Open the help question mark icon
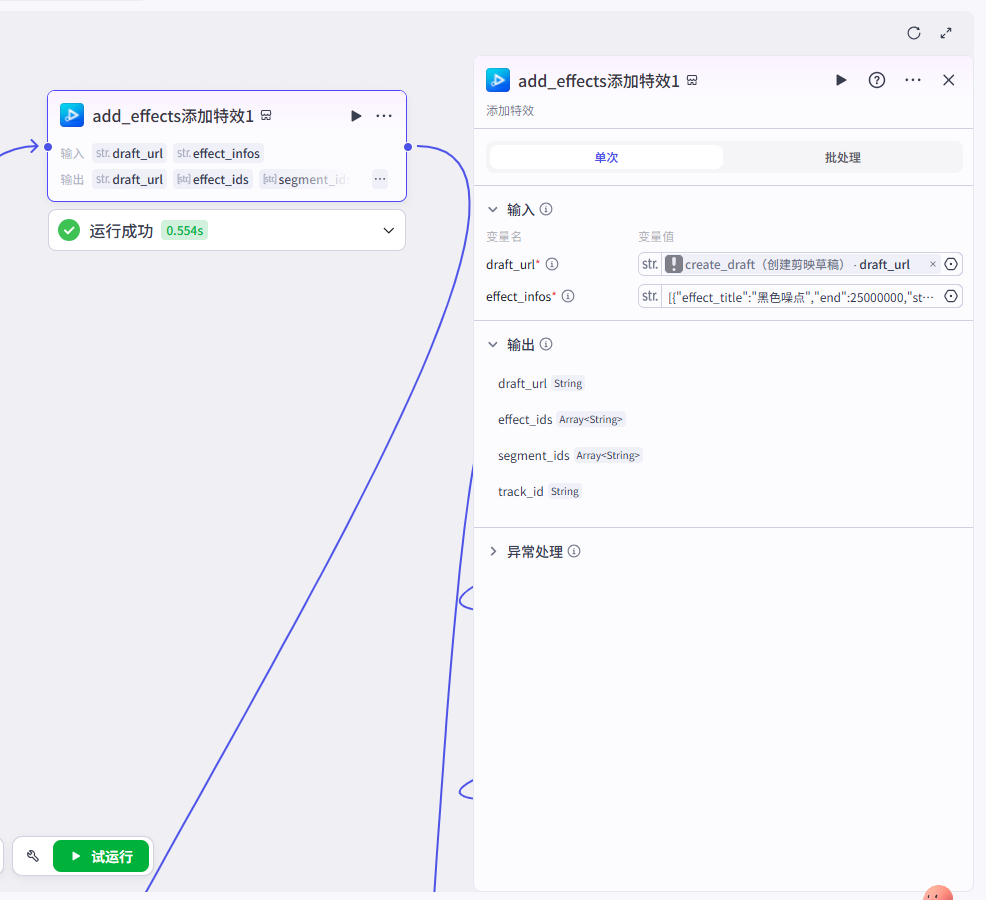 [x=877, y=80]
